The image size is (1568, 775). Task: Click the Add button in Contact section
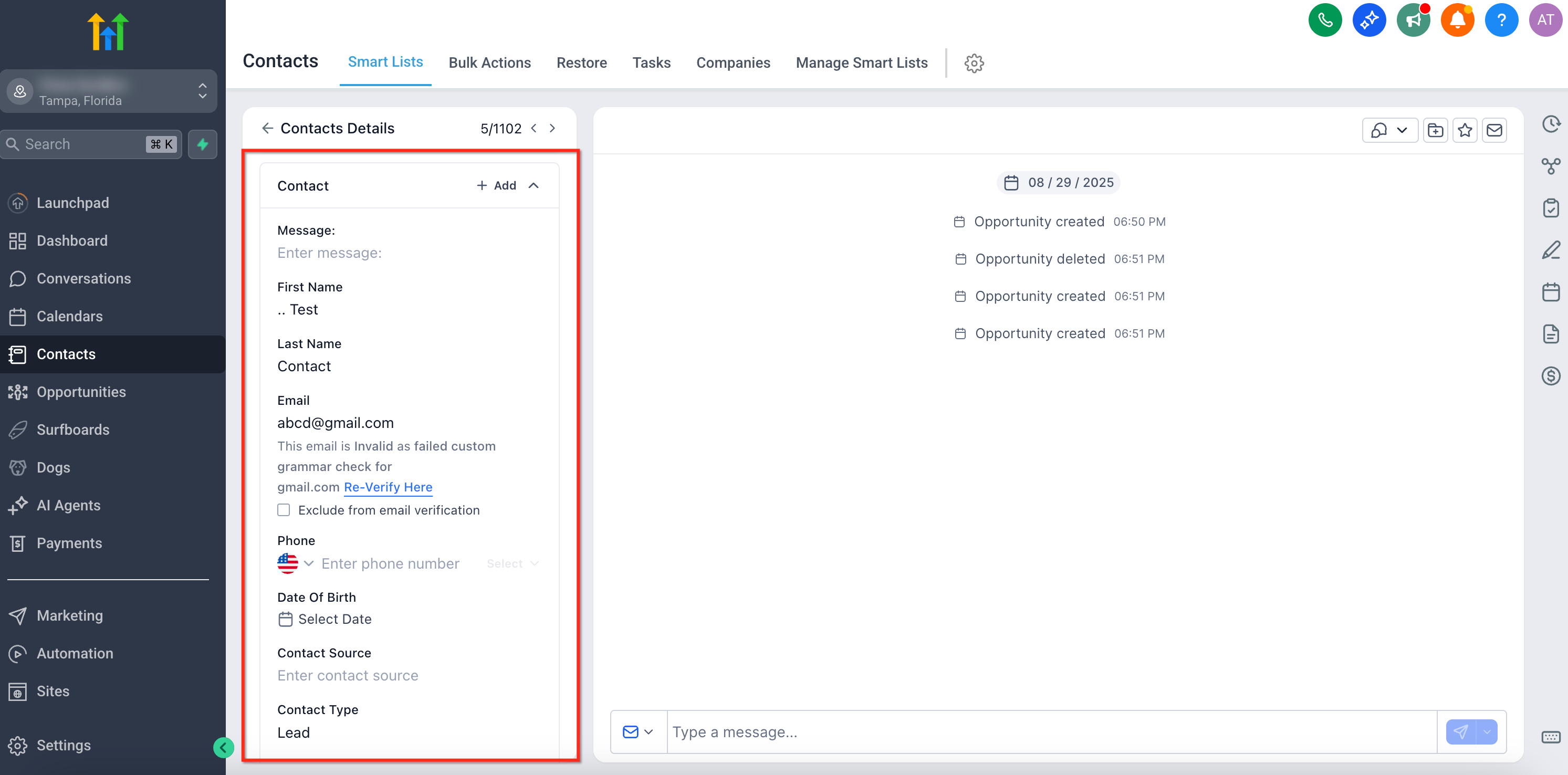point(497,186)
